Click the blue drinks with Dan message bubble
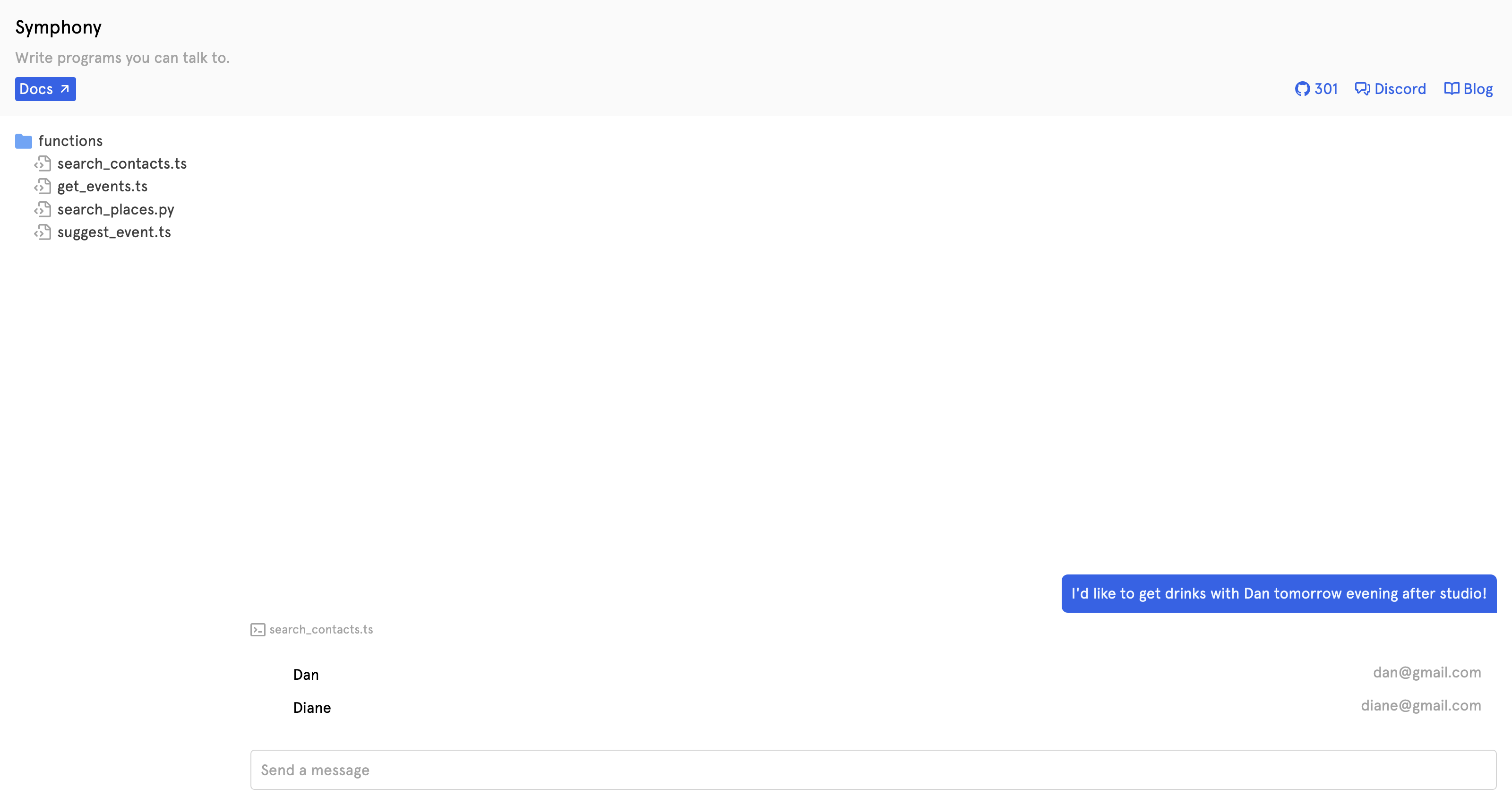1512x805 pixels. coord(1279,593)
